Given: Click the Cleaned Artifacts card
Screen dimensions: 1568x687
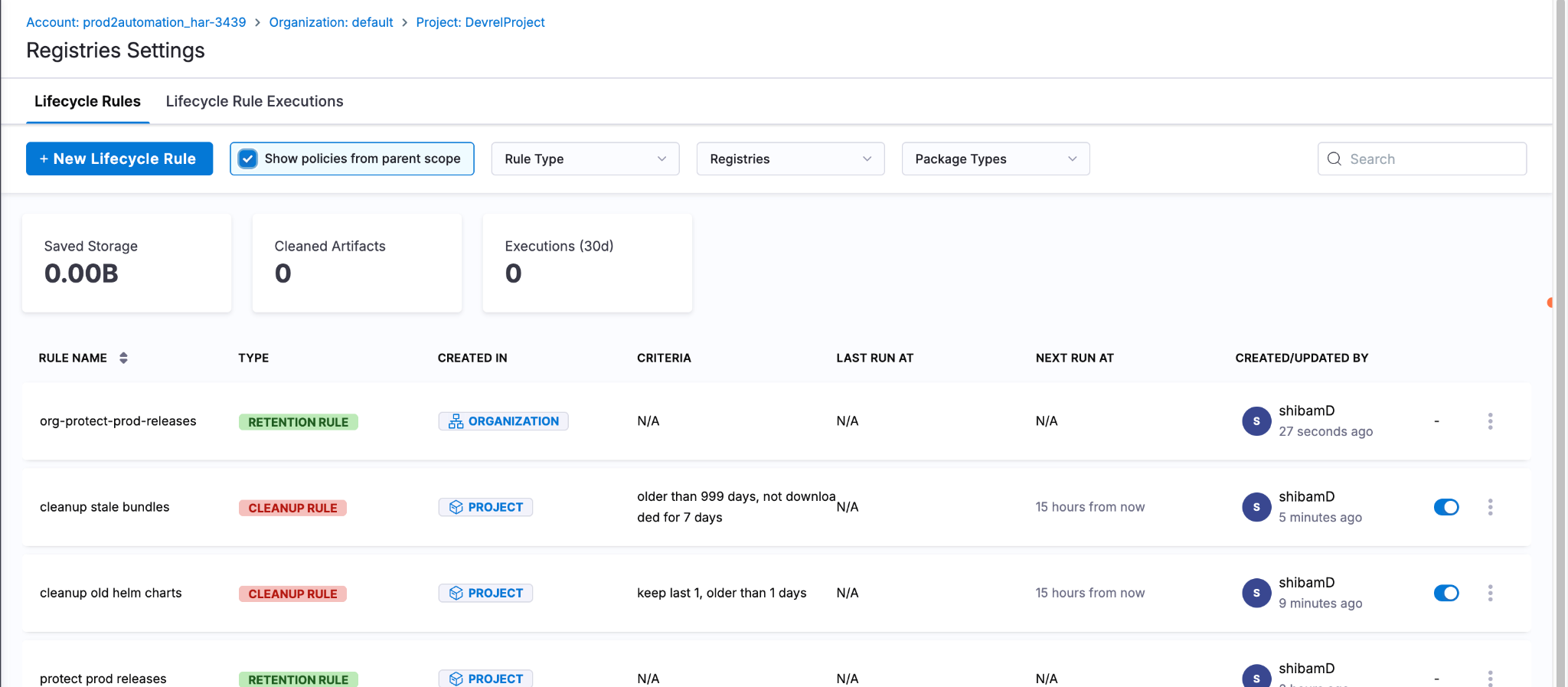Looking at the screenshot, I should 357,263.
